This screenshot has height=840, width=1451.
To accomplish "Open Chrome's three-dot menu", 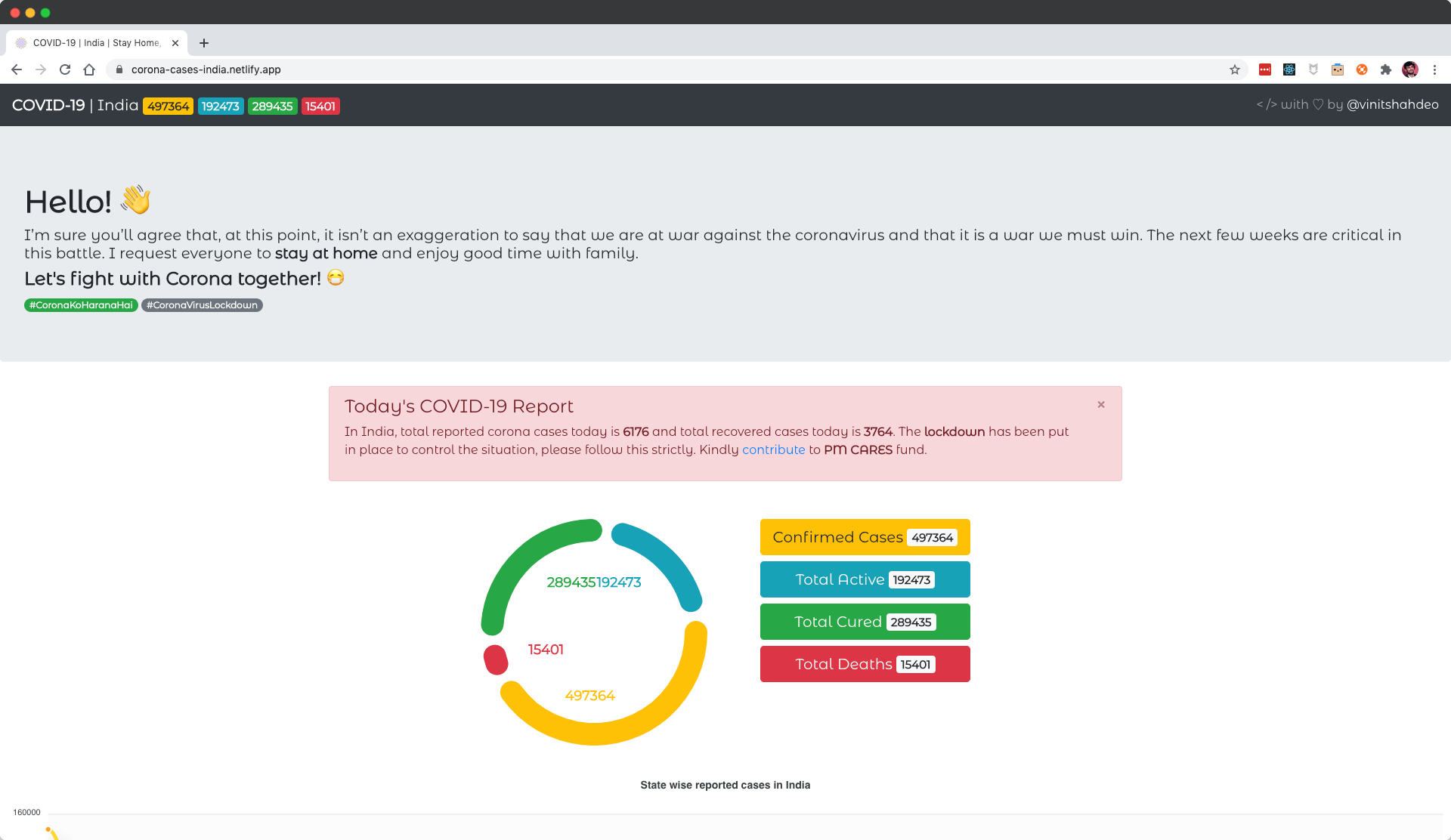I will pyautogui.click(x=1434, y=69).
